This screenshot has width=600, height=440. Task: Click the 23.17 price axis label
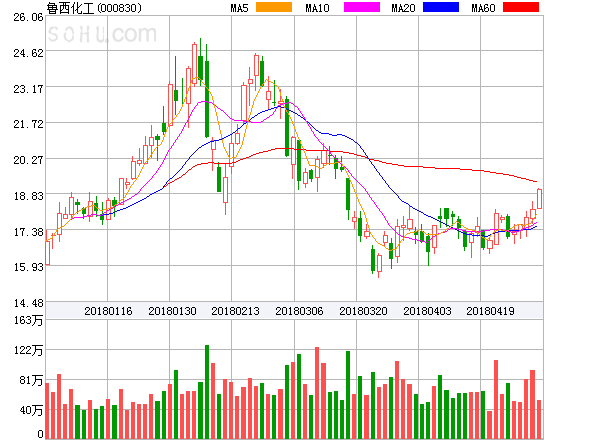[x=28, y=89]
